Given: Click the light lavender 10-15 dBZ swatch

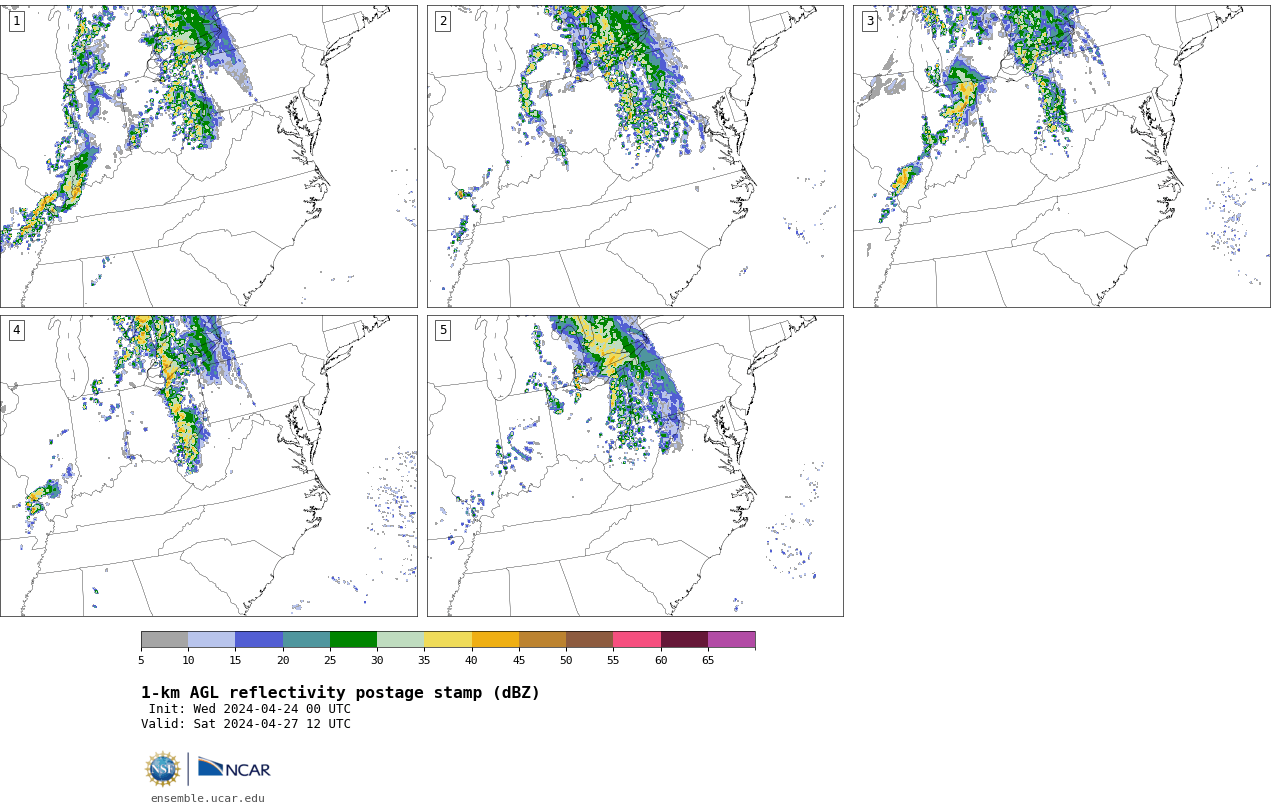Looking at the screenshot, I should 211,640.
